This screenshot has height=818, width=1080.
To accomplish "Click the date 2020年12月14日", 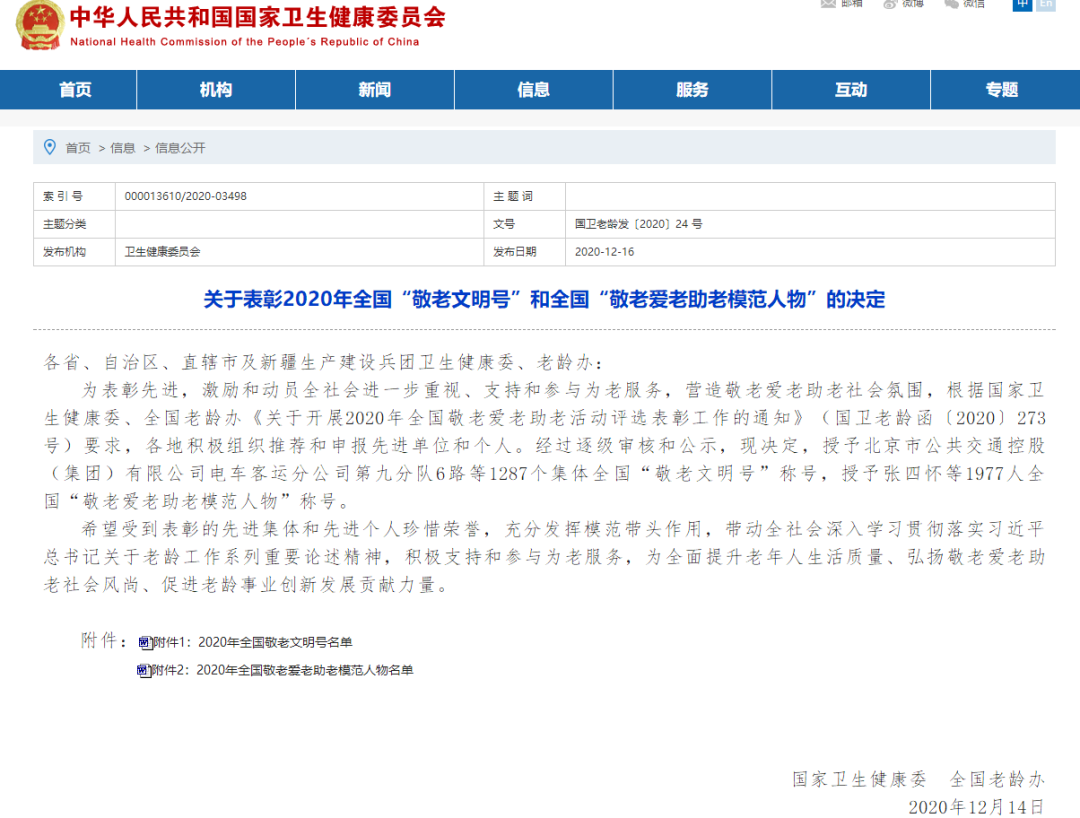I will click(x=976, y=807).
